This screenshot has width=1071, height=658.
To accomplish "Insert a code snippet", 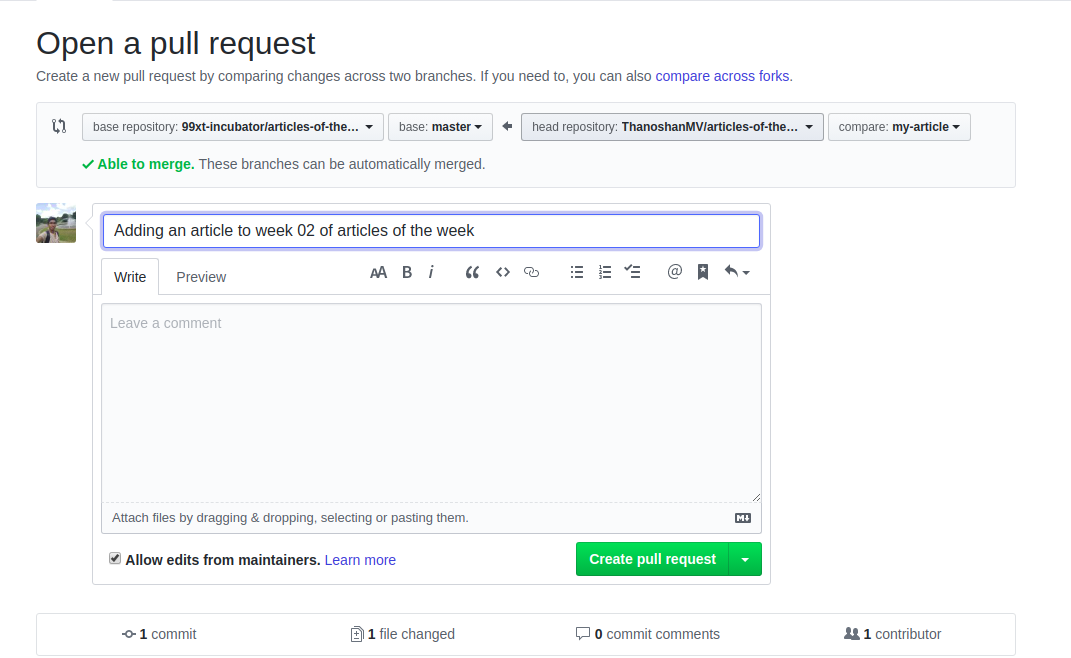I will coord(503,271).
